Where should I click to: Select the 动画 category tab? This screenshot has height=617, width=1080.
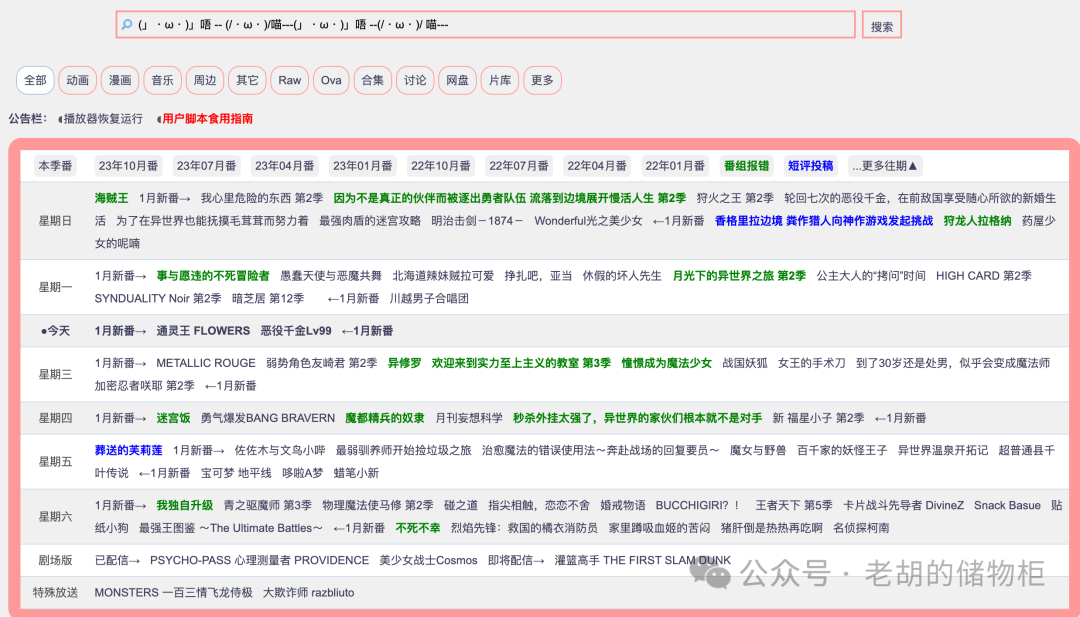click(78, 81)
